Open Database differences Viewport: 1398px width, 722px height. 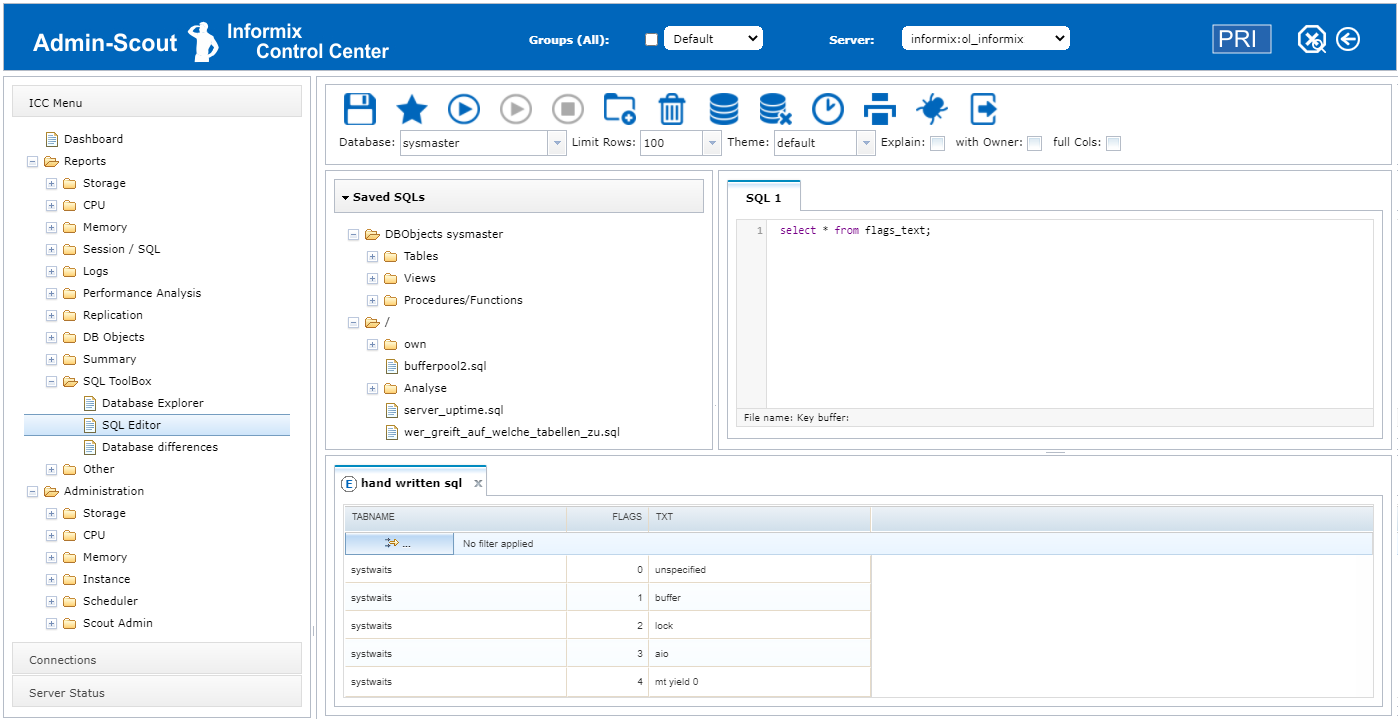tap(160, 447)
